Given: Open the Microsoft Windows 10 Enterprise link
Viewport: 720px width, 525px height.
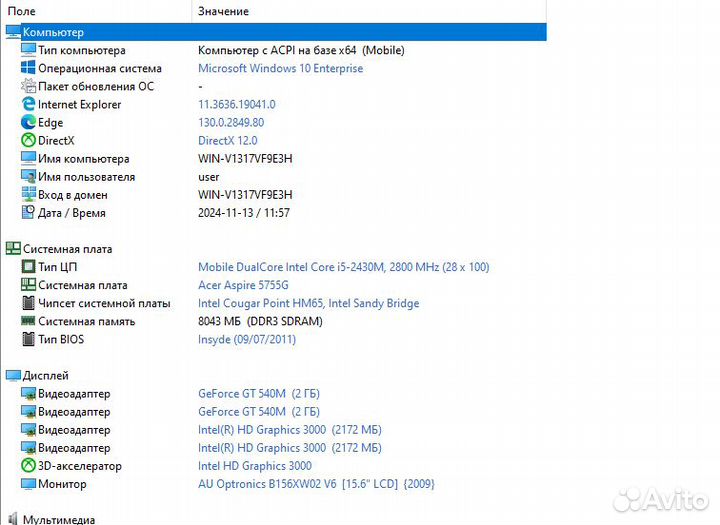Looking at the screenshot, I should click(x=280, y=68).
